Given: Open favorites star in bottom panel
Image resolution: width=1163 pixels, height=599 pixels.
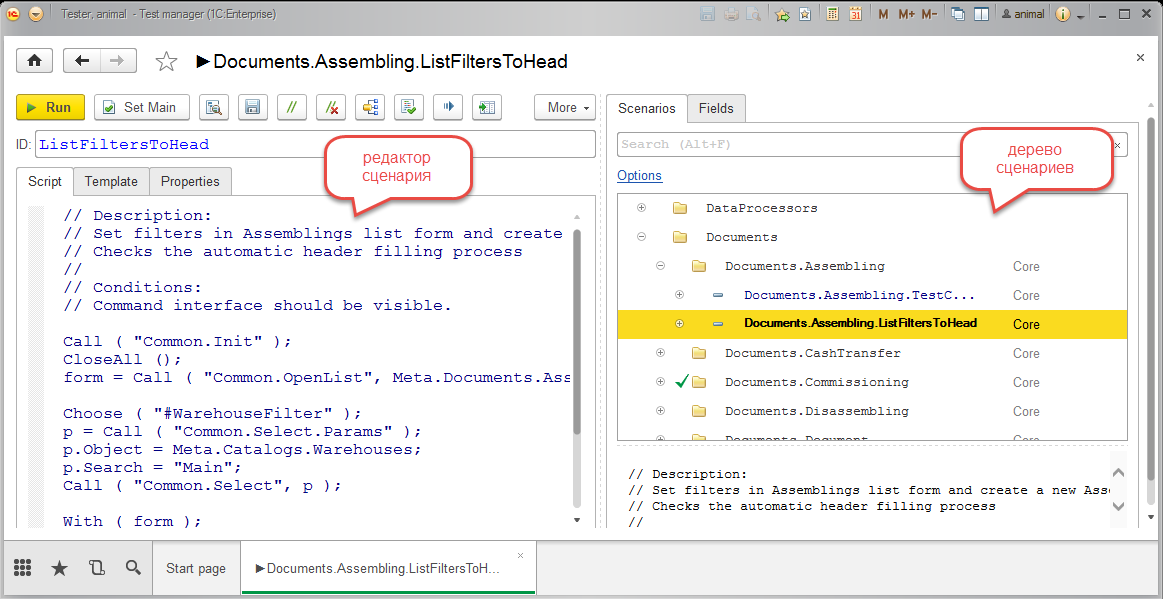Looking at the screenshot, I should tap(59, 569).
